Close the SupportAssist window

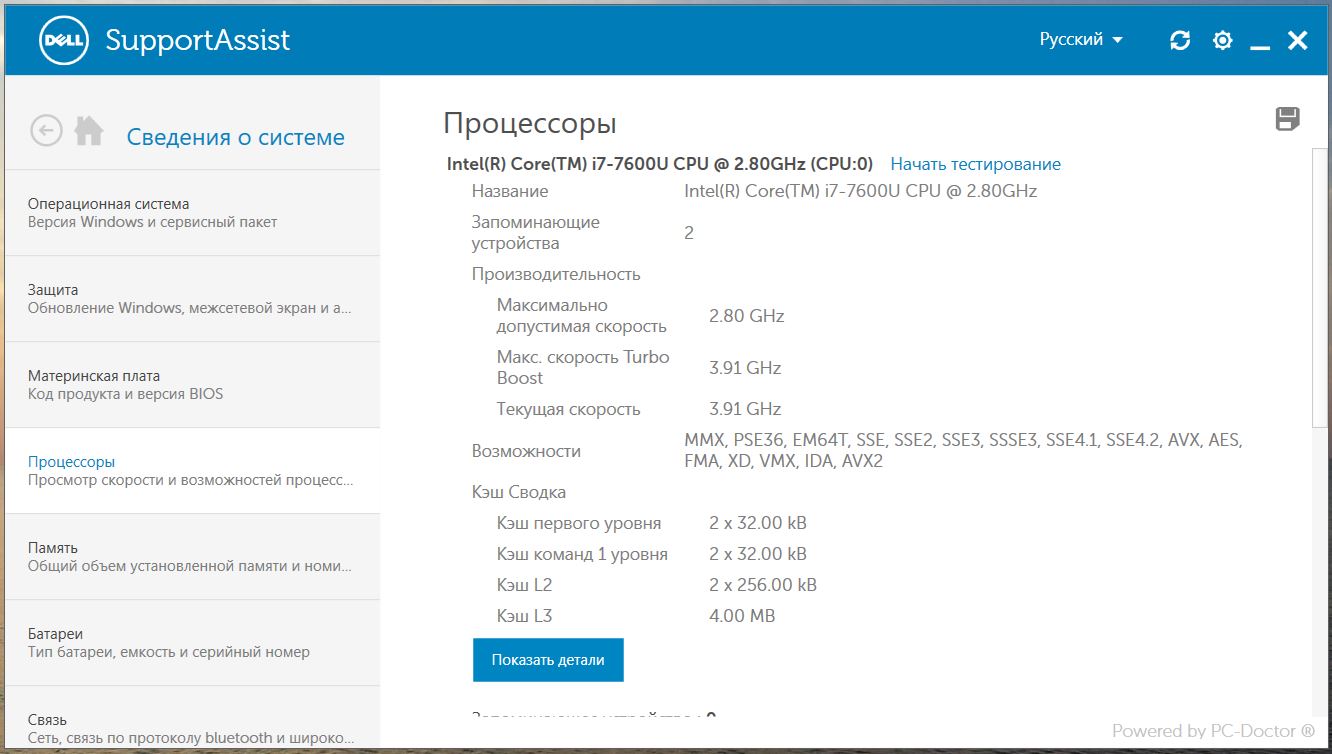click(x=1297, y=40)
